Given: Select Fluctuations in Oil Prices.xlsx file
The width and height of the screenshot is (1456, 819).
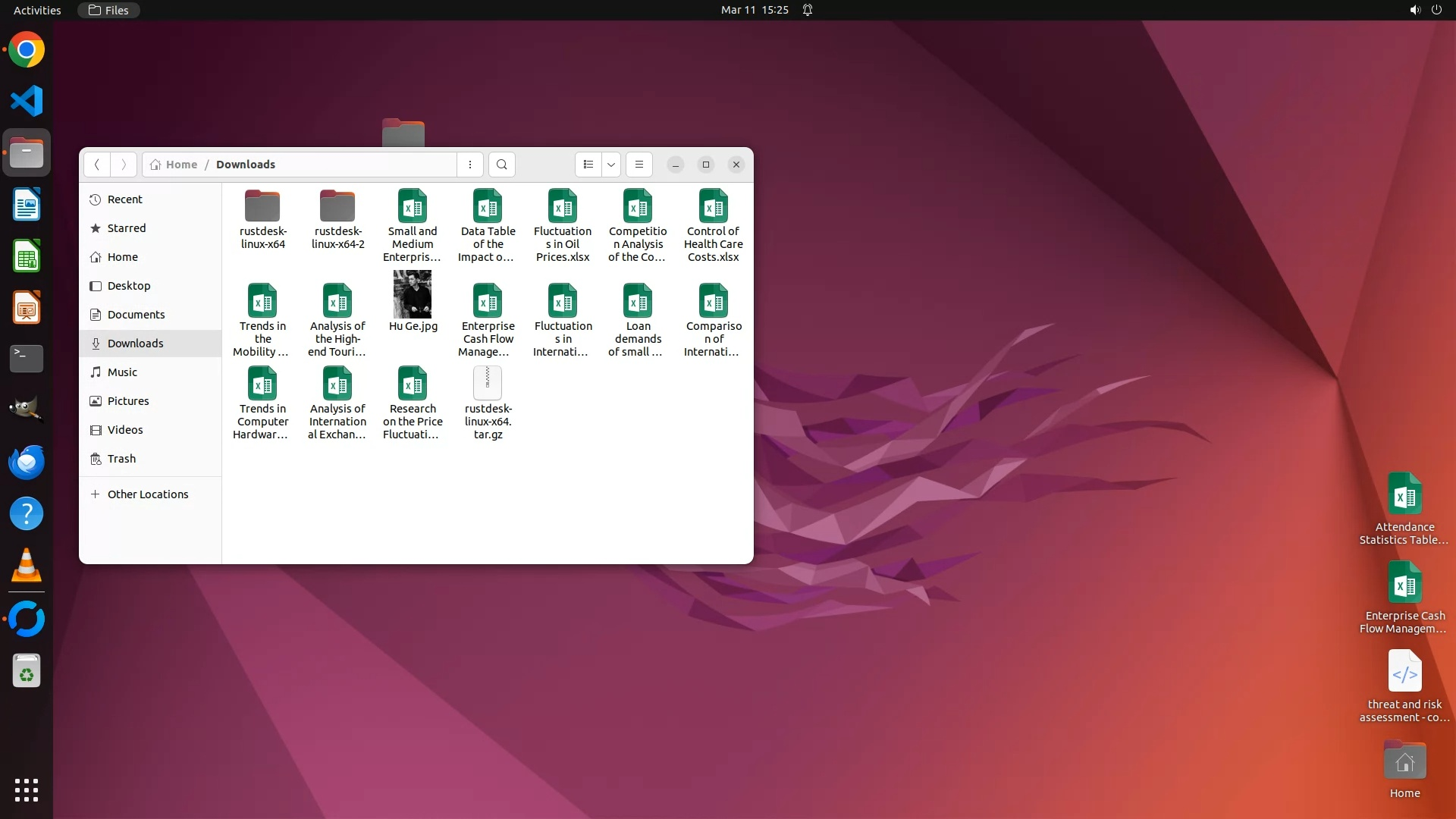Looking at the screenshot, I should (x=563, y=206).
